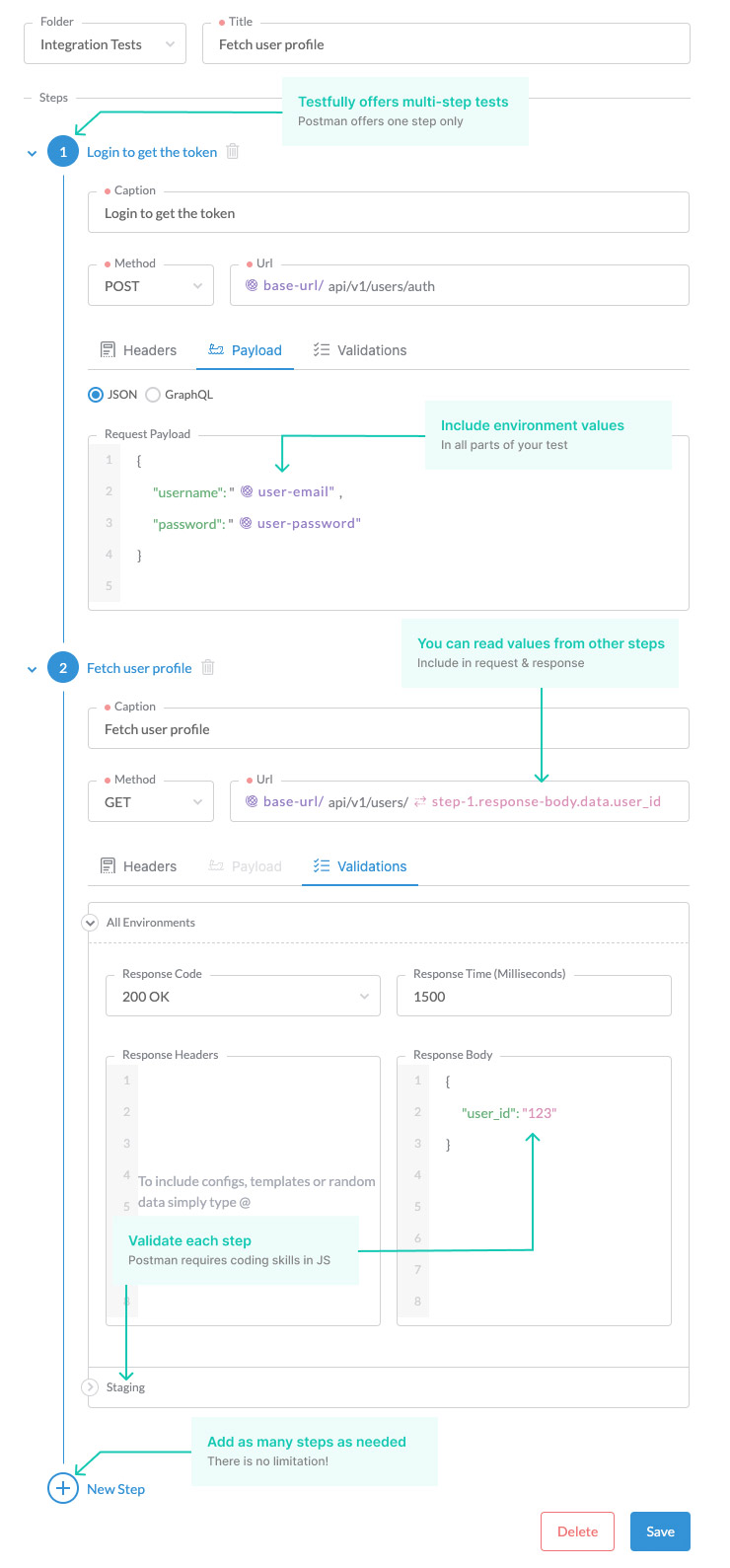Click the Response Time milliseconds field
The image size is (730, 1568).
click(x=534, y=997)
